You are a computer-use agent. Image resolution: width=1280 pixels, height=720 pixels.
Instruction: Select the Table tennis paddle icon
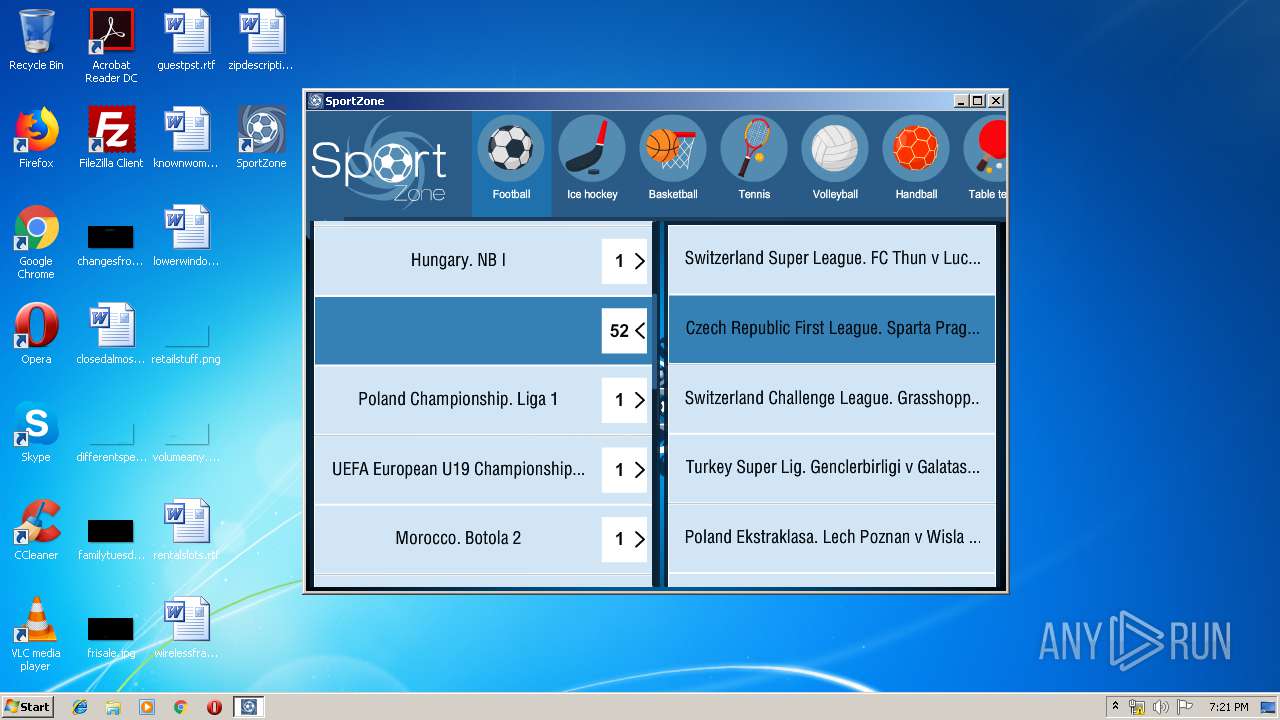[985, 148]
